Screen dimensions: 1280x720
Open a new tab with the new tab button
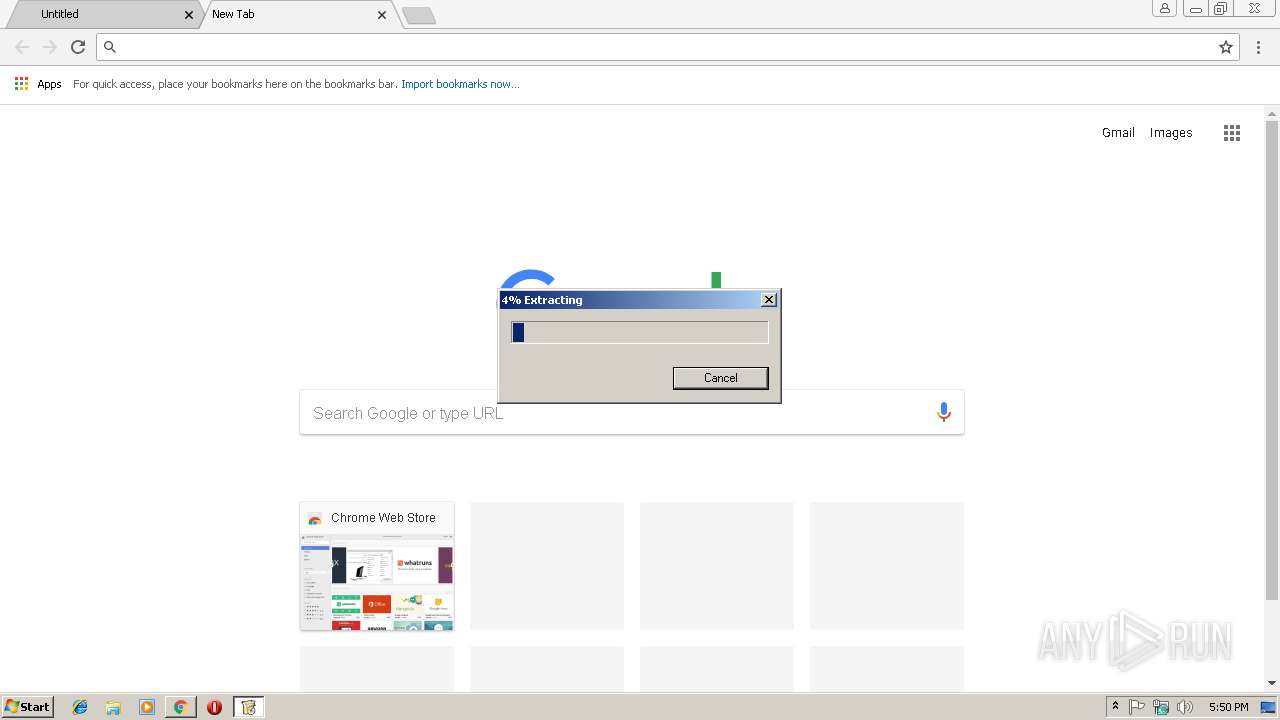[418, 15]
